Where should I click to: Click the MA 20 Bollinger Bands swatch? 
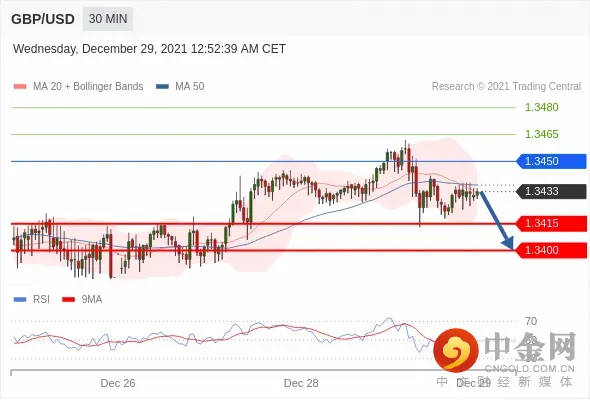click(20, 87)
